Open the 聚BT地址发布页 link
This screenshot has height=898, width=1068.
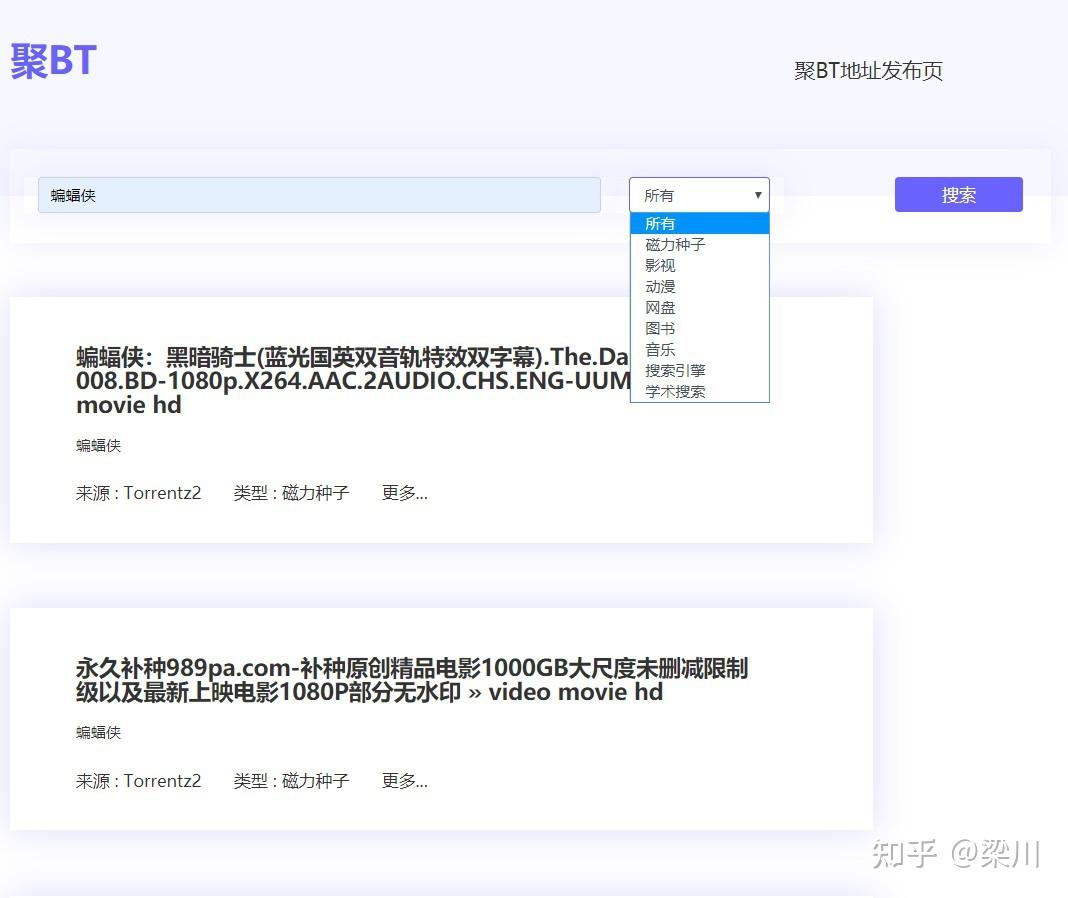867,71
